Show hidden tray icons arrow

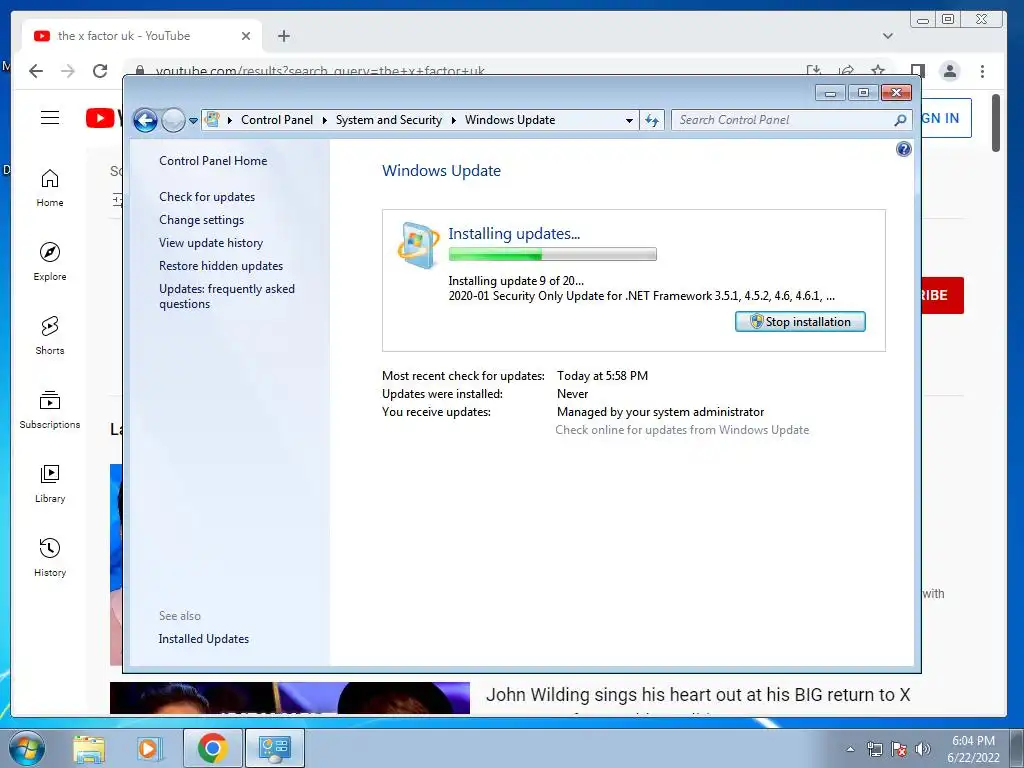click(850, 749)
